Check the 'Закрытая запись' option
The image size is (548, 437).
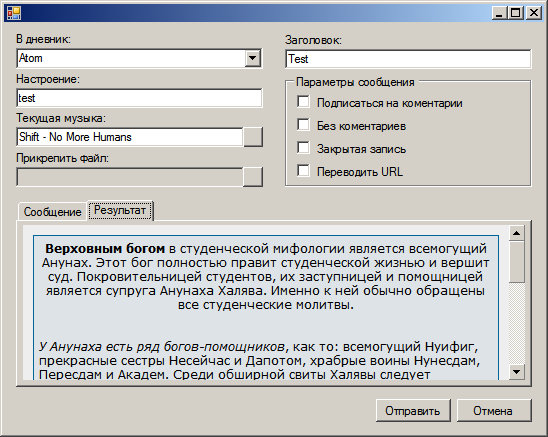303,148
